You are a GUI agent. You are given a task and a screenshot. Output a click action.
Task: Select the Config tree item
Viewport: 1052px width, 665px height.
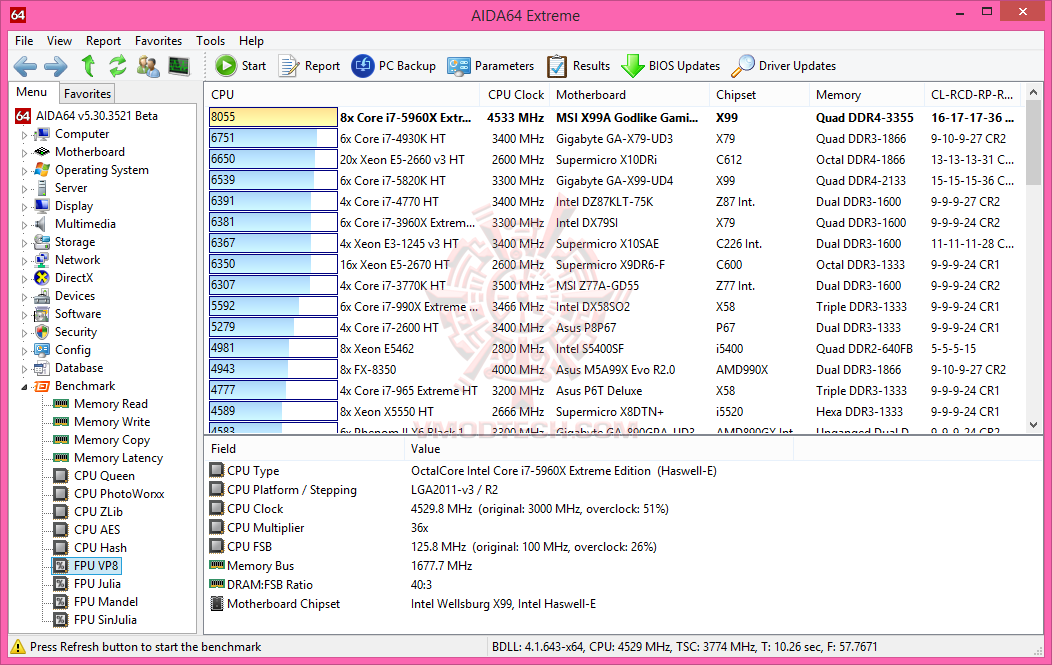(x=72, y=350)
